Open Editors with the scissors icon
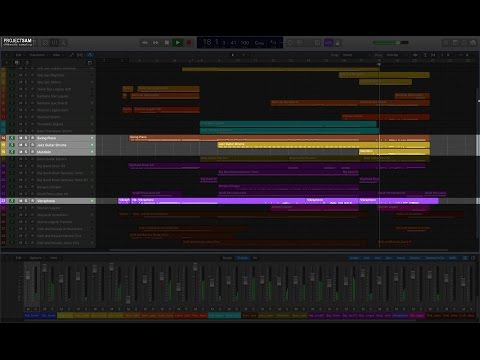Image resolution: width=480 pixels, height=360 pixels. pos(63,43)
